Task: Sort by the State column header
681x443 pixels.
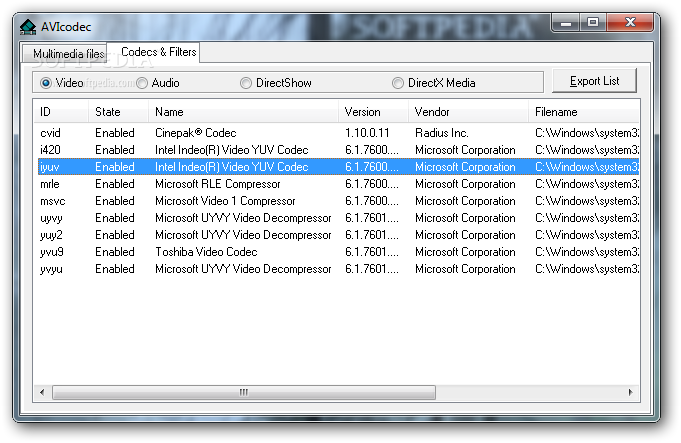Action: click(119, 112)
